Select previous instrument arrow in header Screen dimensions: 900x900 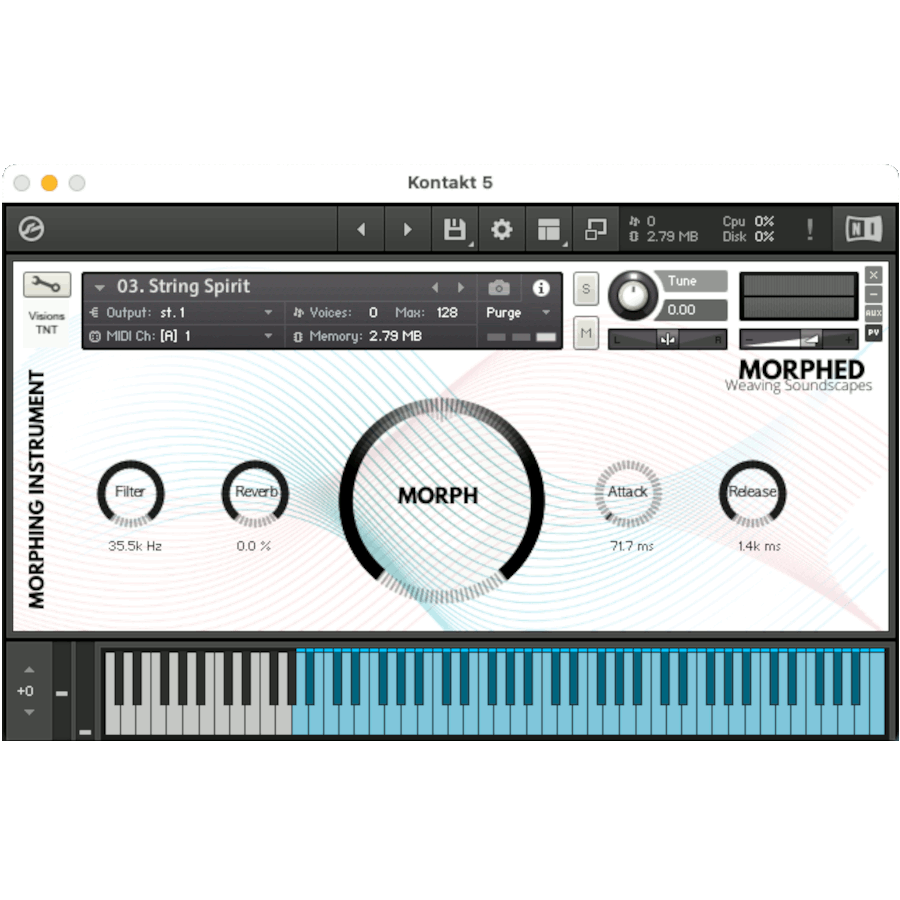click(x=435, y=287)
